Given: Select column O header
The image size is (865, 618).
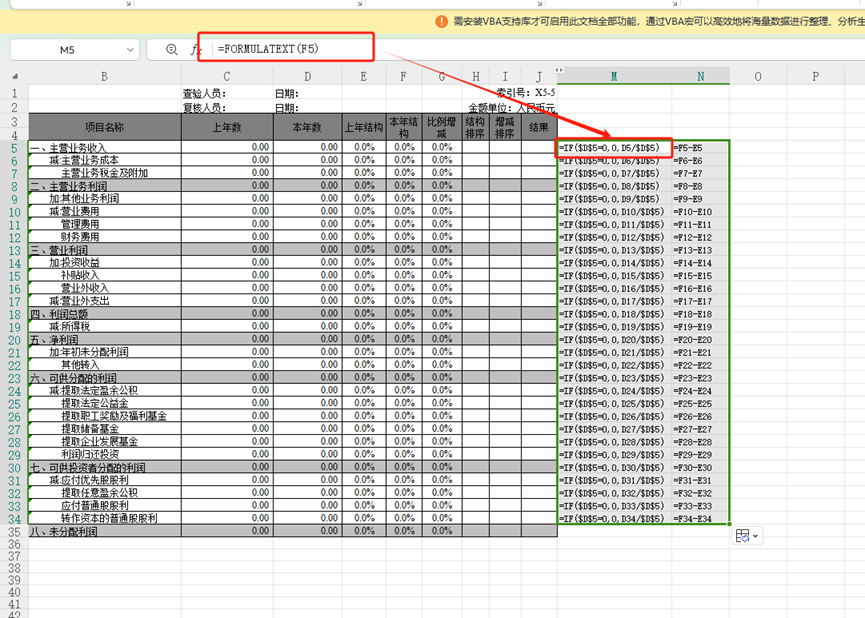Looking at the screenshot, I should coord(758,77).
